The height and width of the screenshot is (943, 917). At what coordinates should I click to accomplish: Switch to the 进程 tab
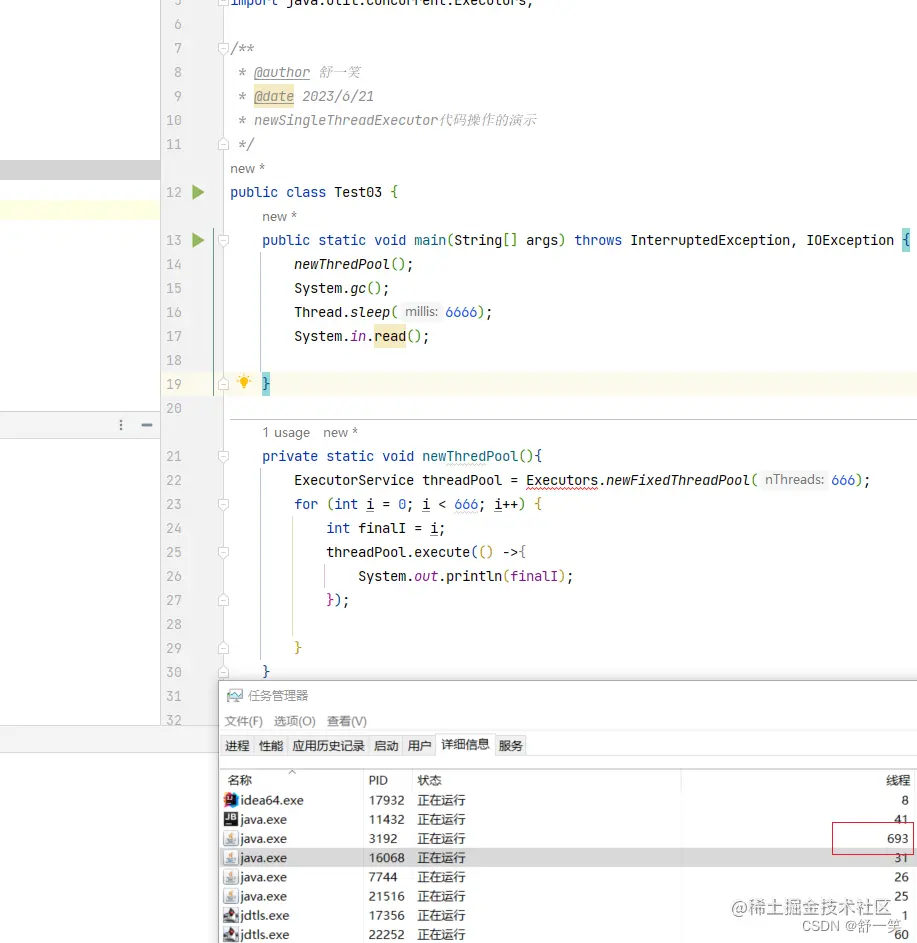(238, 746)
